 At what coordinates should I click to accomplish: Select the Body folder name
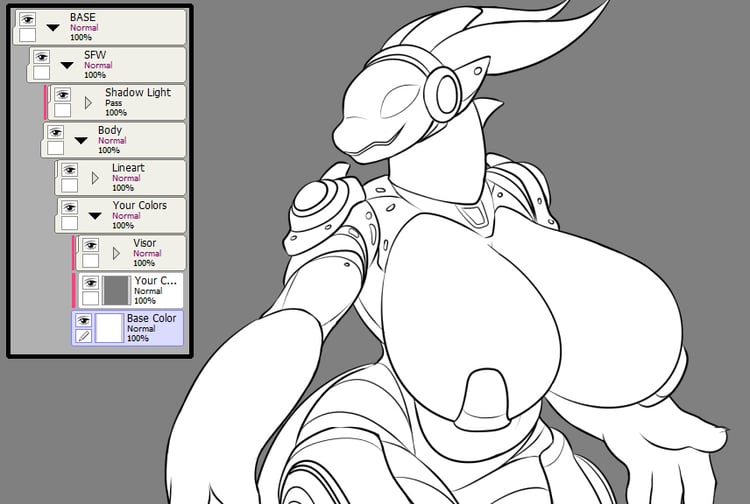click(x=110, y=130)
